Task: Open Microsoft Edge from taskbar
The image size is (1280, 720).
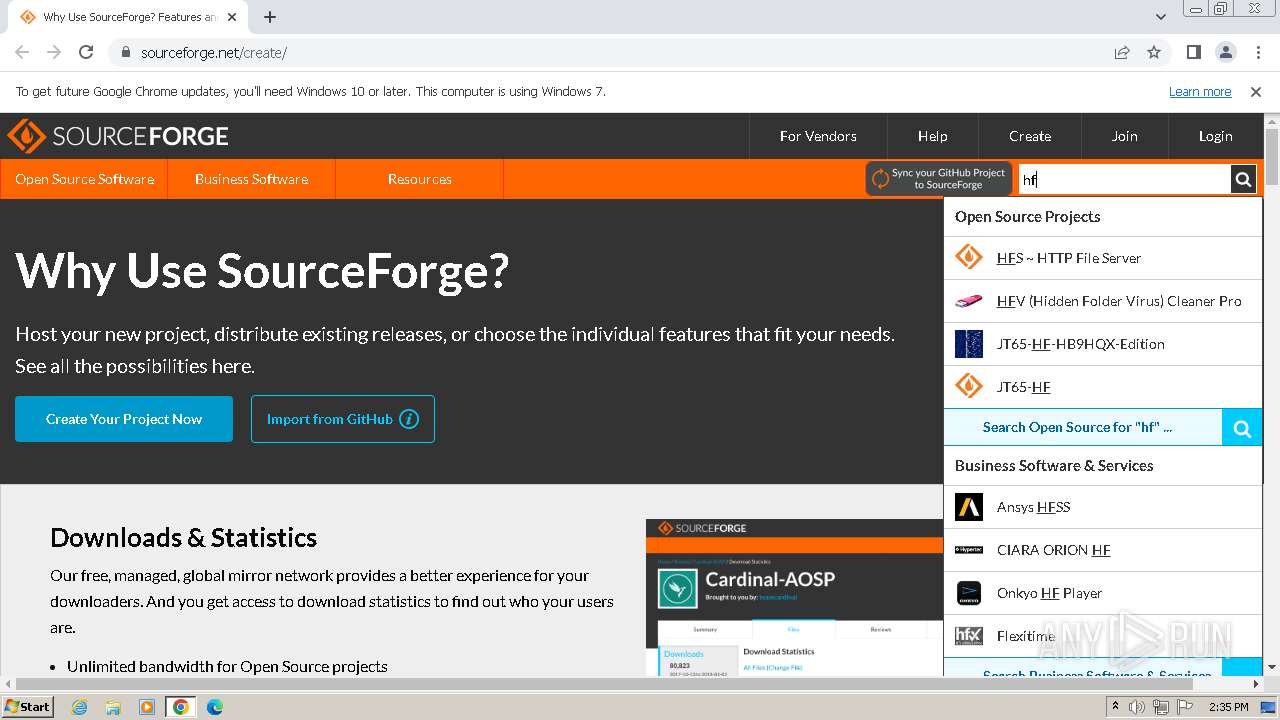Action: 215,707
